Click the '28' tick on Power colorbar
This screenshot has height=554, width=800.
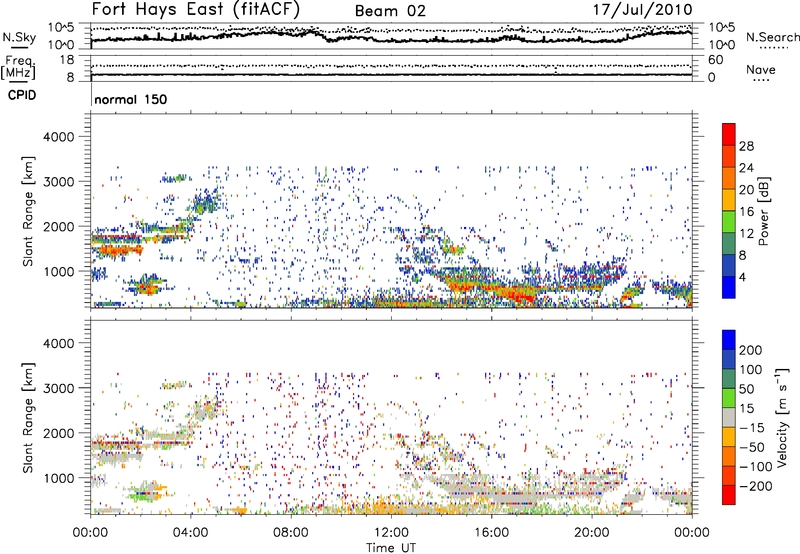(x=746, y=146)
